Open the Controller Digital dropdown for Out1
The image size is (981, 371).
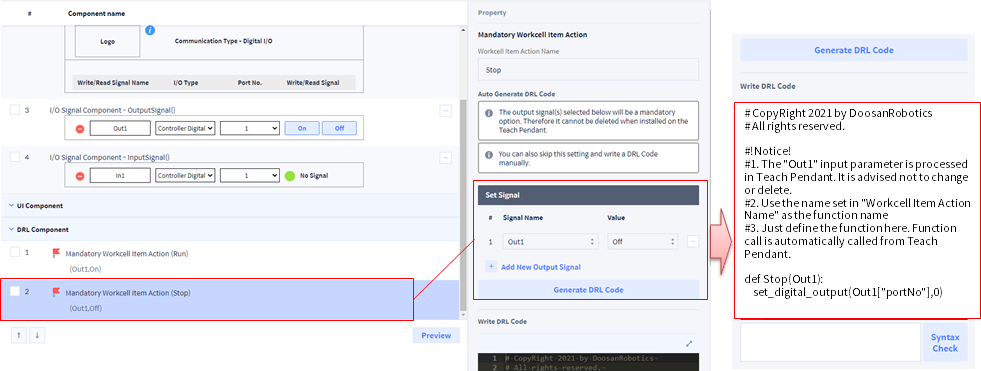point(185,128)
